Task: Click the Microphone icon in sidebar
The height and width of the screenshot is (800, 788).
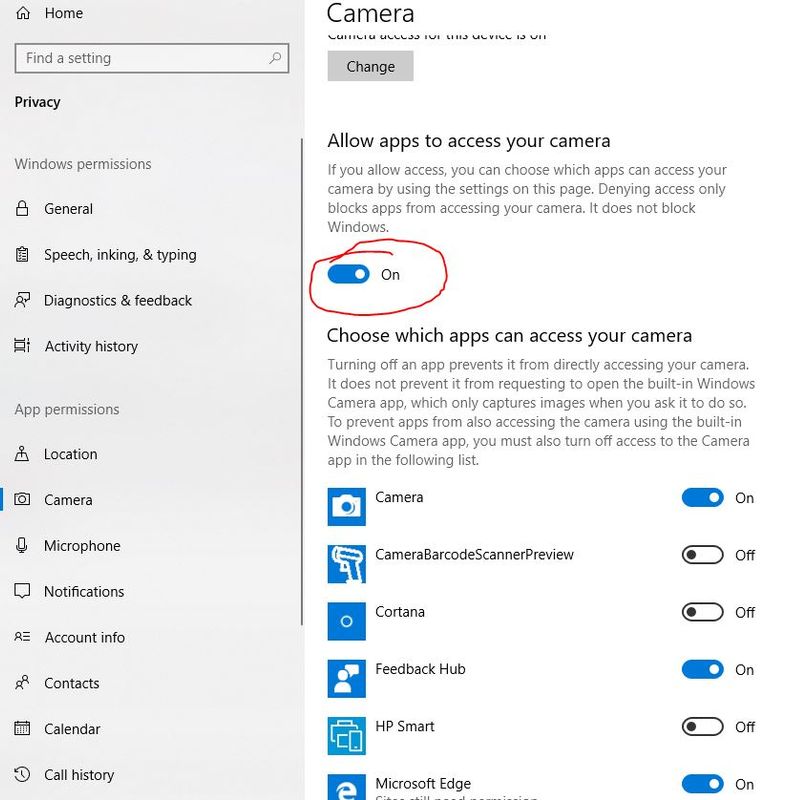Action: (22, 545)
